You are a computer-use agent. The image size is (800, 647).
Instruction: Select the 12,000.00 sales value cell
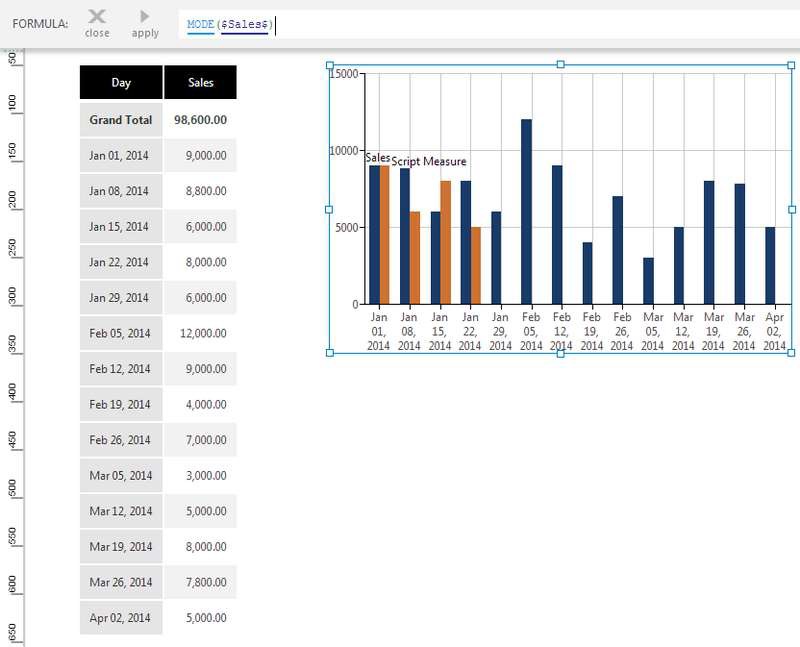[200, 333]
